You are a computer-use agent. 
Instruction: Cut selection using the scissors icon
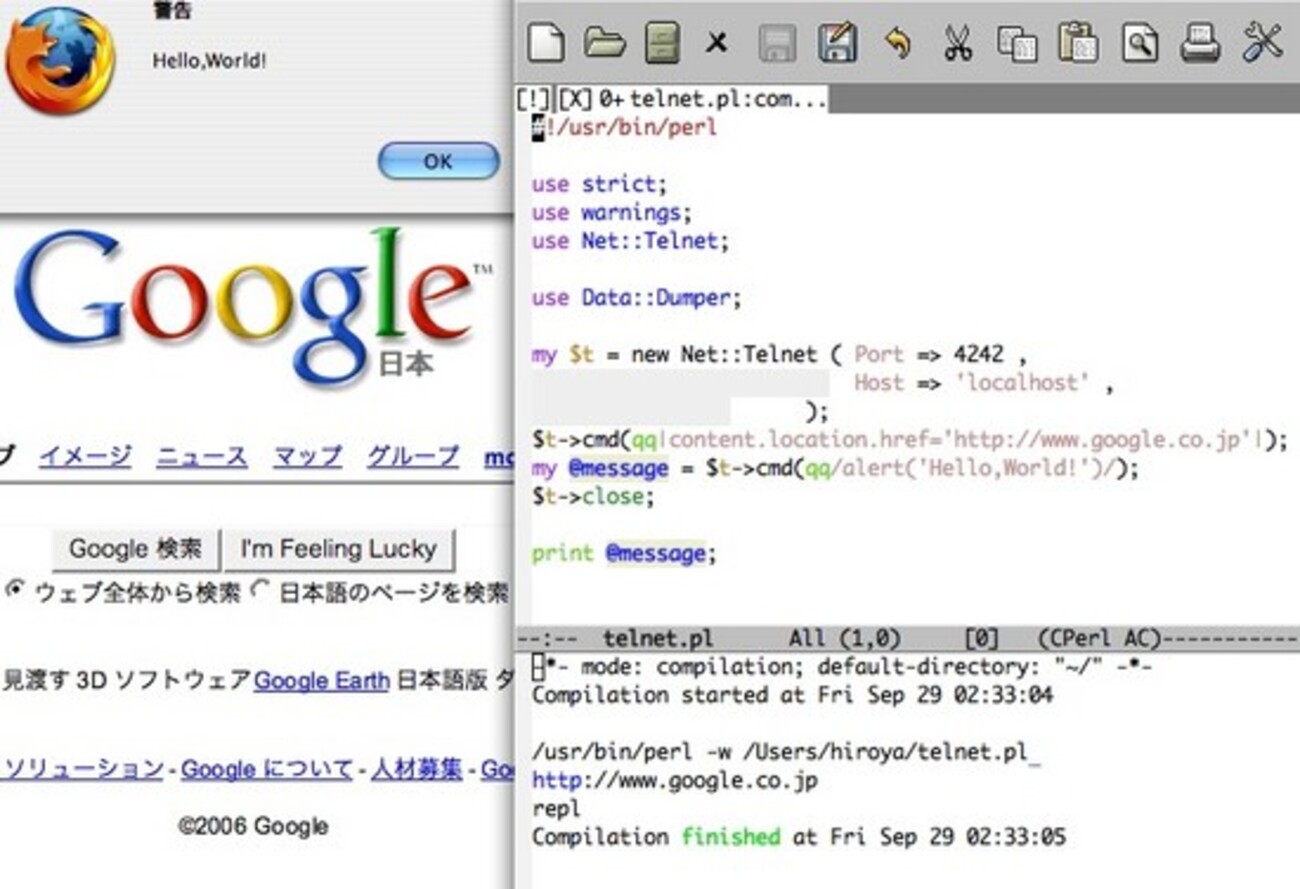958,43
